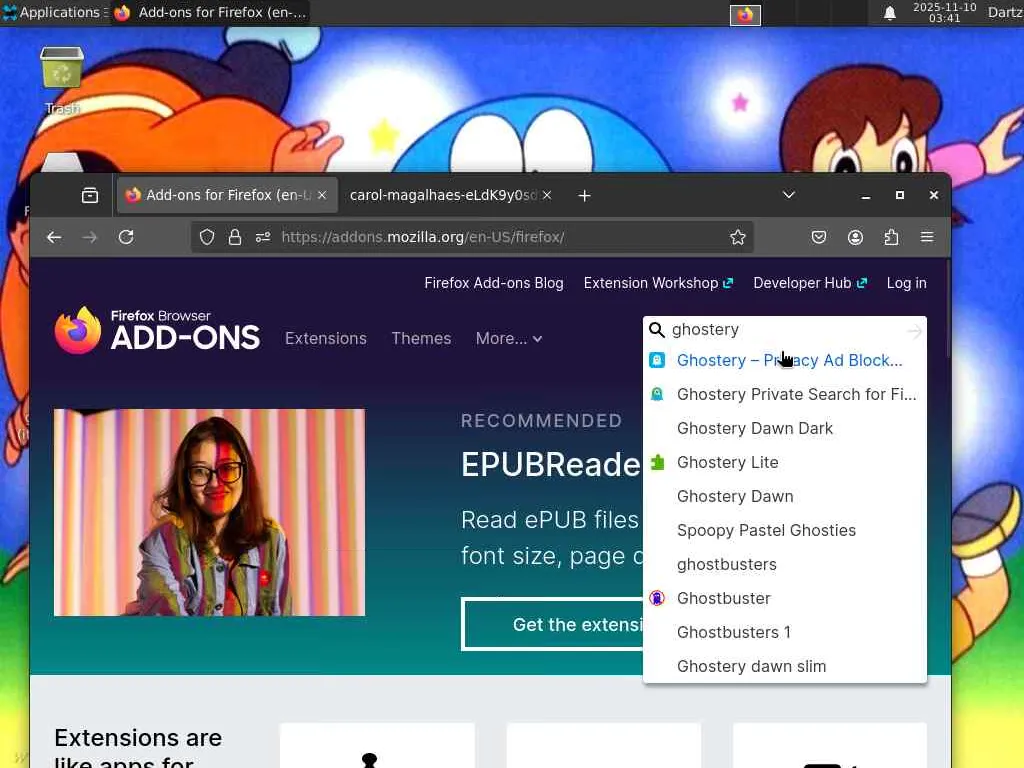Go to the Themes section
Viewport: 1024px width, 768px height.
coord(421,338)
